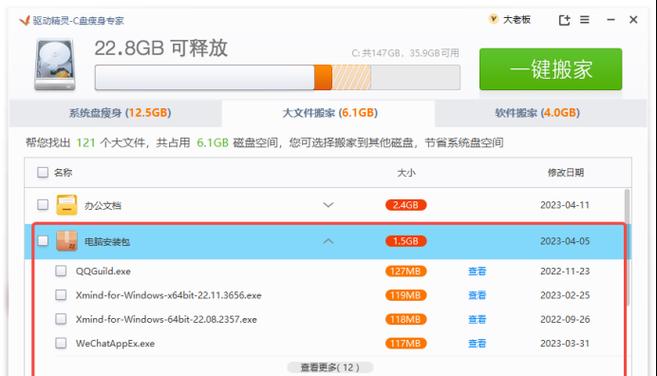The height and width of the screenshot is (376, 657).
Task: Click 查看 link for Xmind x64bit-22.11.3656.exe
Action: pyautogui.click(x=477, y=296)
